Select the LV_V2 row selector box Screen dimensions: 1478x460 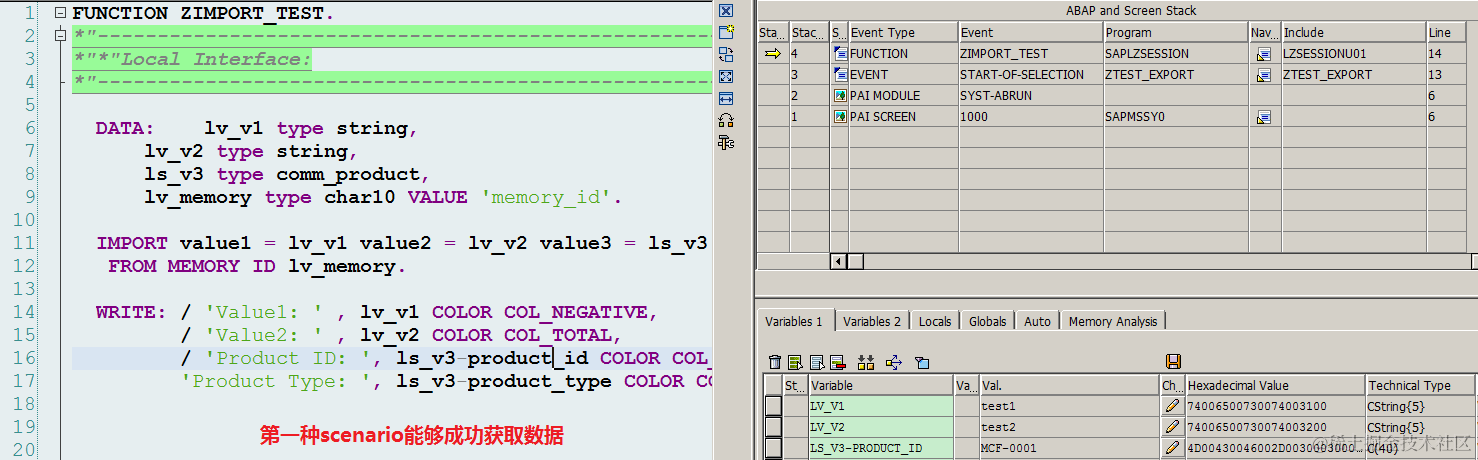[773, 427]
